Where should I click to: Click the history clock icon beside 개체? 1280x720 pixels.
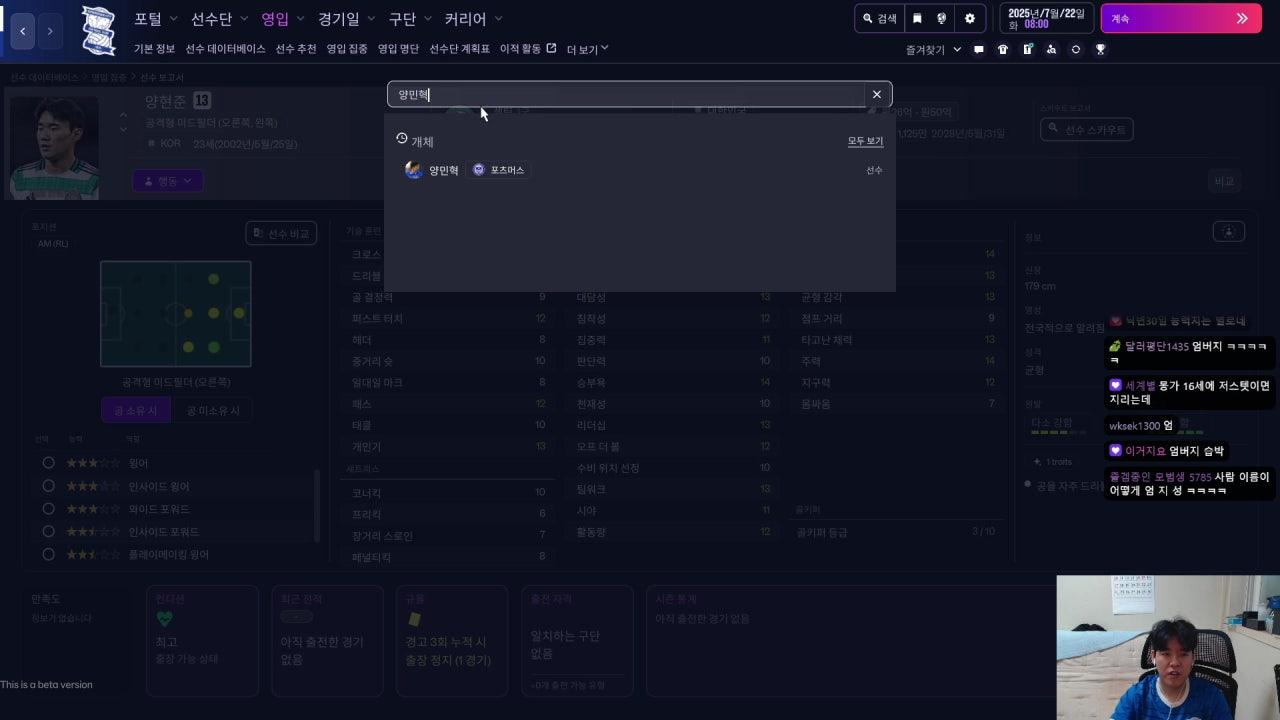[402, 139]
